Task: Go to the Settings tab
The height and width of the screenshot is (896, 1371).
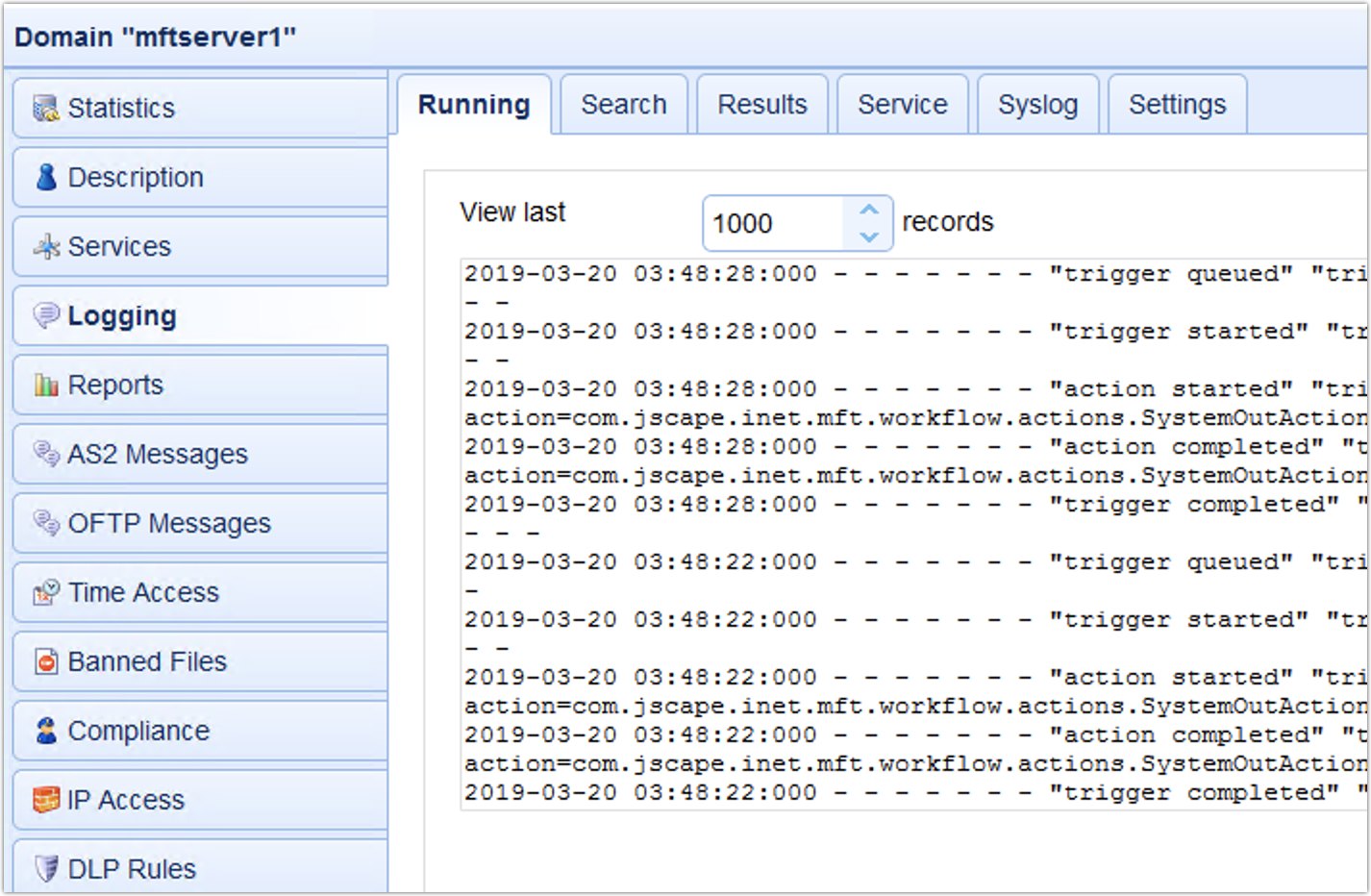Action: 1177,104
